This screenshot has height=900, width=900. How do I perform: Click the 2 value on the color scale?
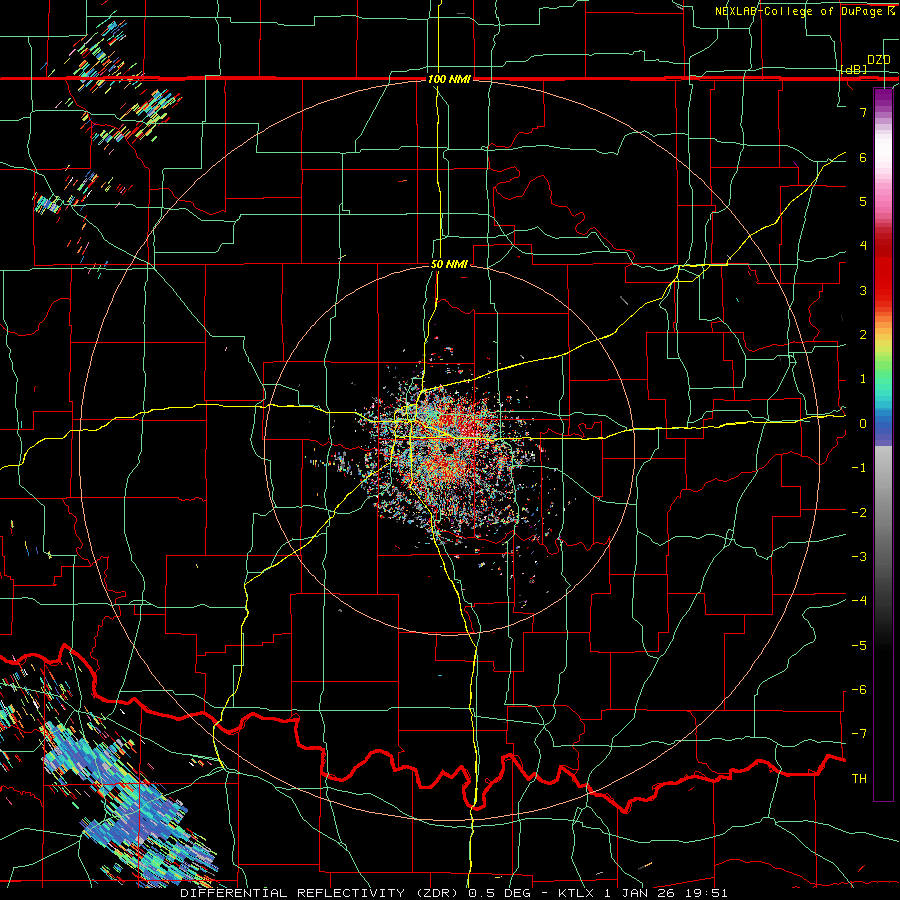(x=863, y=335)
